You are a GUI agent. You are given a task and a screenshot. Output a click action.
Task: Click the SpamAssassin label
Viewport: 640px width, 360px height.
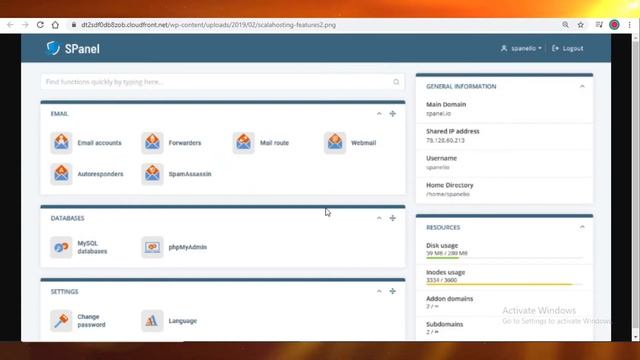click(x=190, y=174)
